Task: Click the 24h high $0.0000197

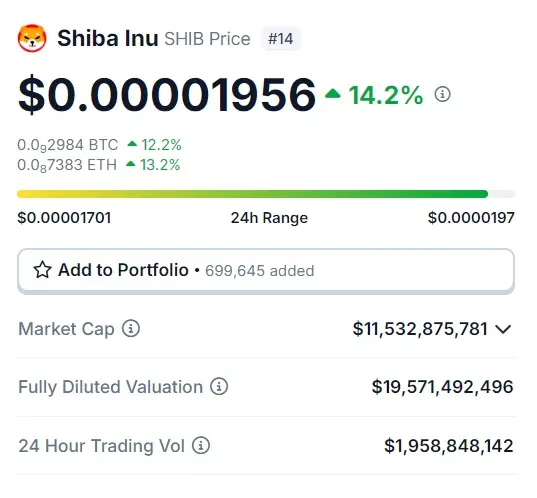Action: pos(471,218)
